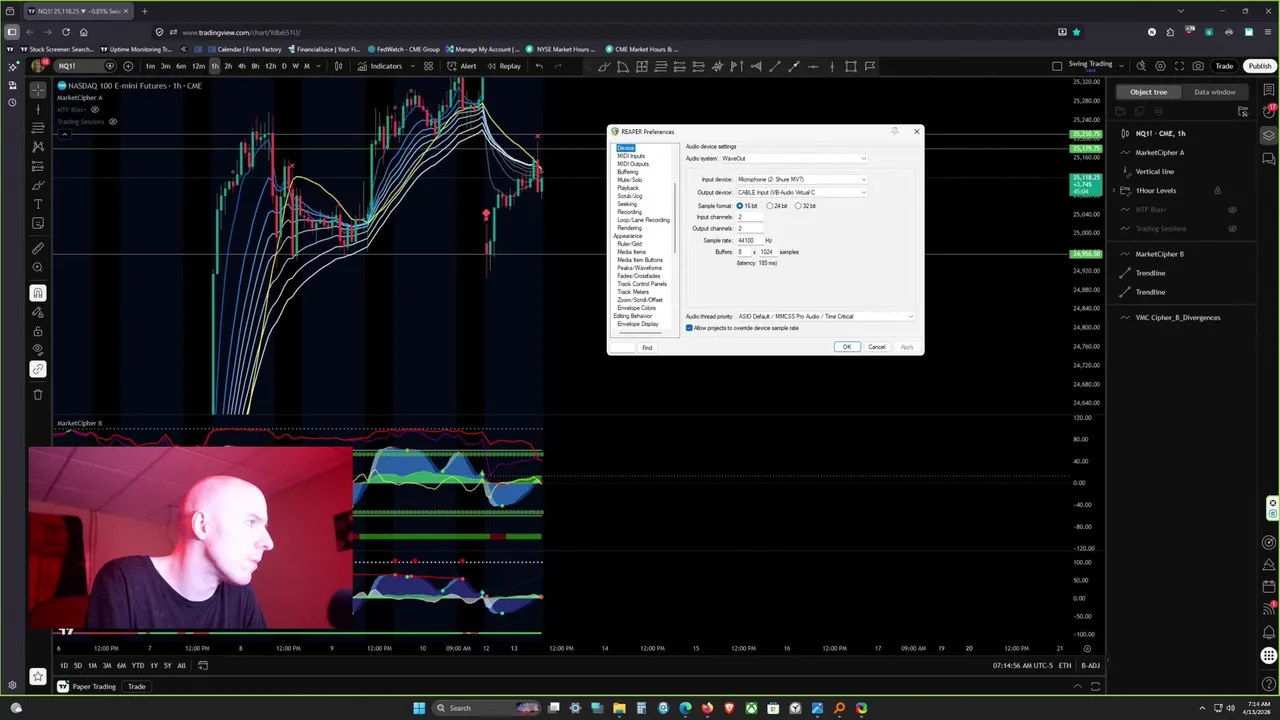Click the Input channels field
The image size is (1280, 720).
[750, 217]
